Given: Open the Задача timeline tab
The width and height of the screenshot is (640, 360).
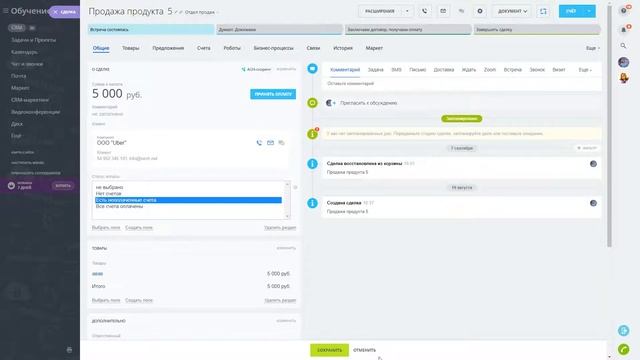Looking at the screenshot, I should pos(376,70).
